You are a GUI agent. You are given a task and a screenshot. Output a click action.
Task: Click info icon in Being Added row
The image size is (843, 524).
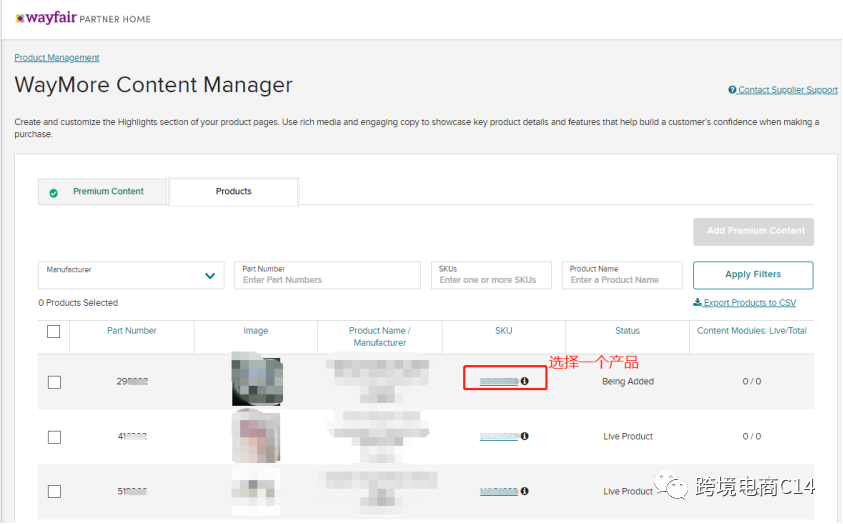pyautogui.click(x=525, y=381)
